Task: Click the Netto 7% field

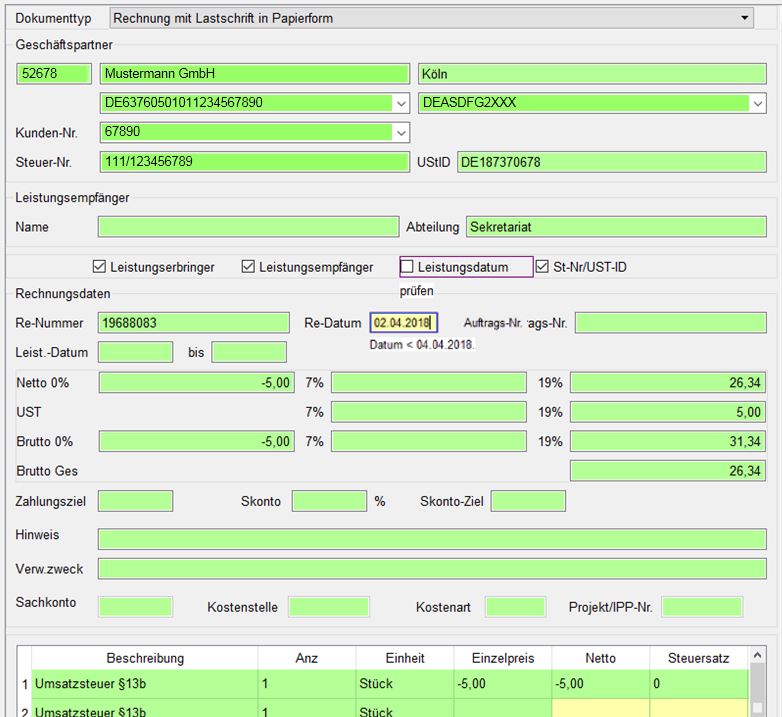Action: (429, 383)
